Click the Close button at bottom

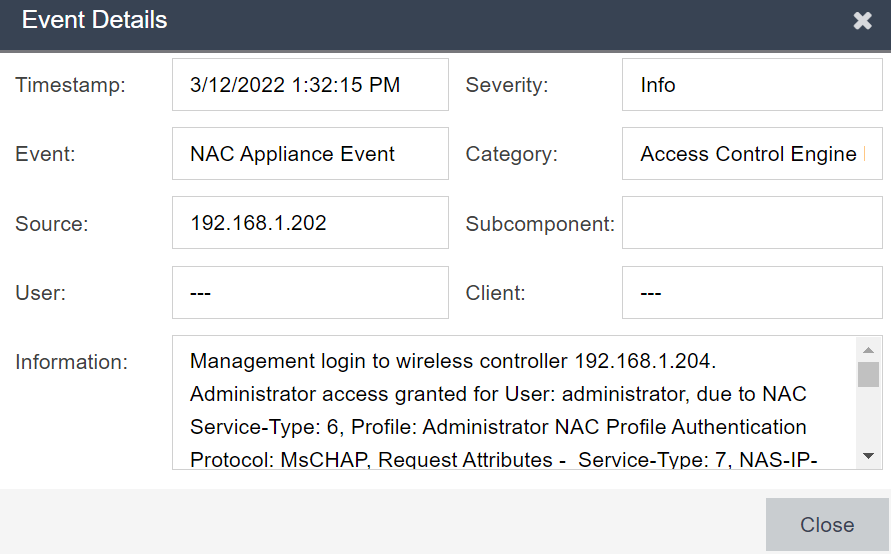827,524
